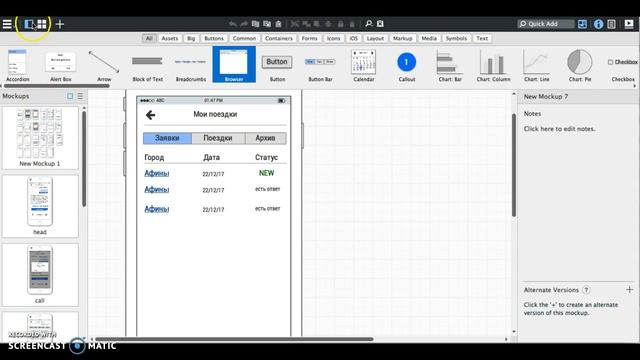Click into the Quick Add search field
Viewport: 640px width, 360px height.
tap(545, 24)
